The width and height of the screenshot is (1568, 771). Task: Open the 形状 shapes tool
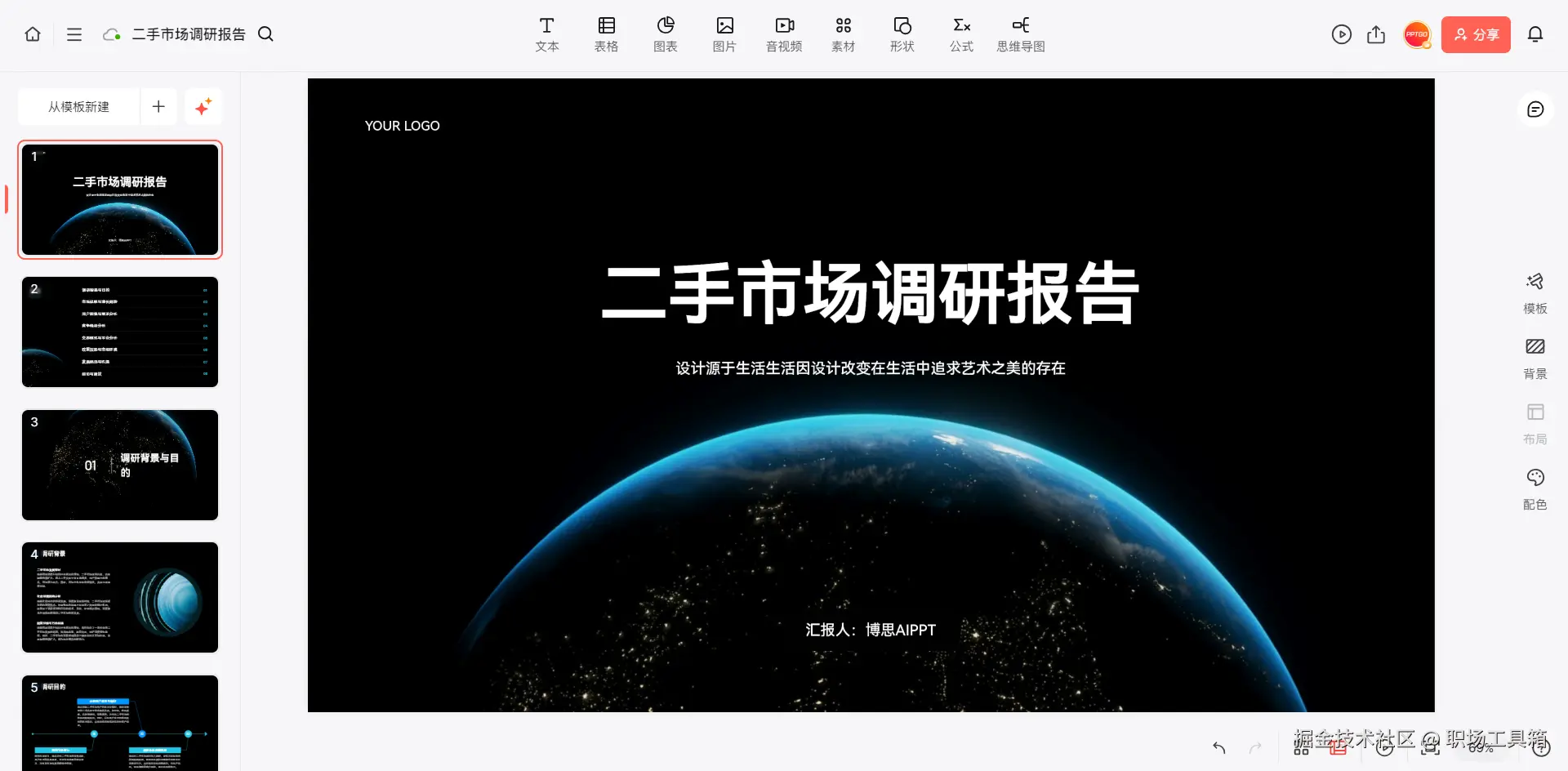[x=902, y=34]
